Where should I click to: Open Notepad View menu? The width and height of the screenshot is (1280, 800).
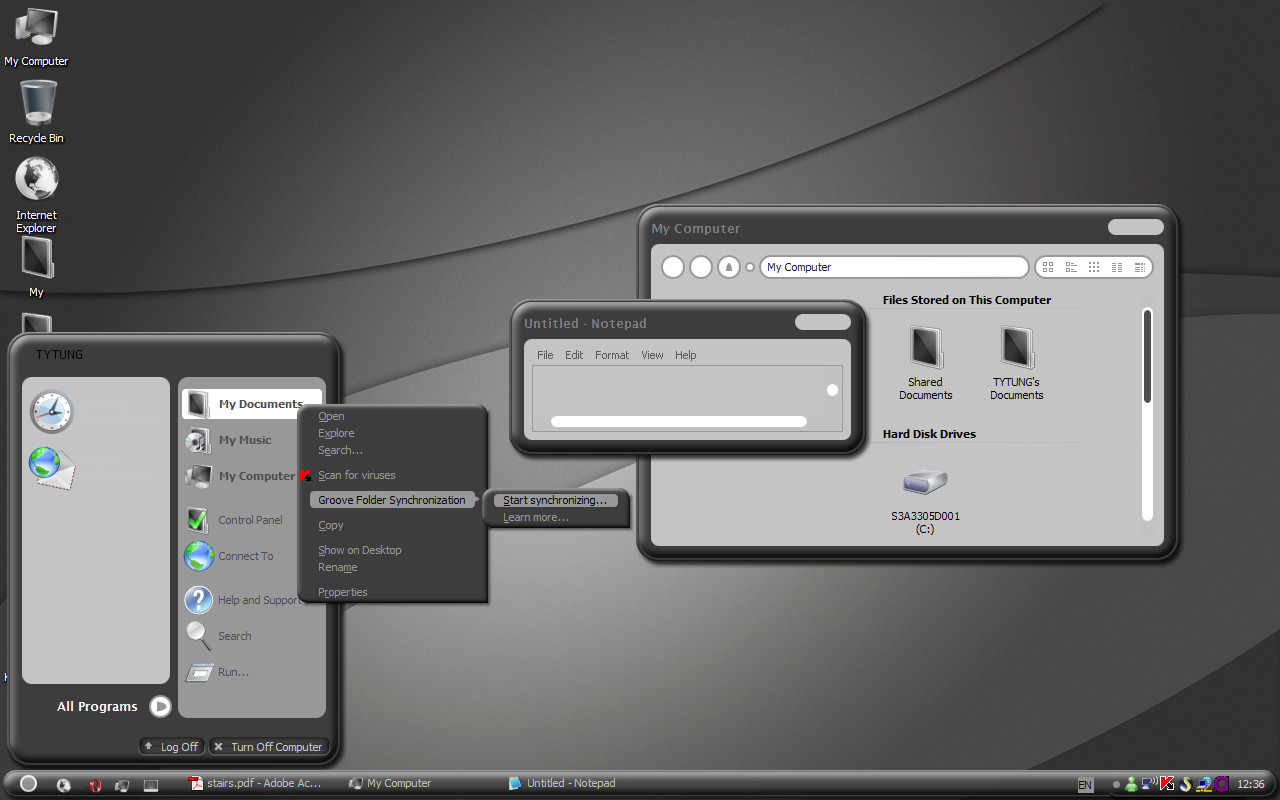point(652,355)
